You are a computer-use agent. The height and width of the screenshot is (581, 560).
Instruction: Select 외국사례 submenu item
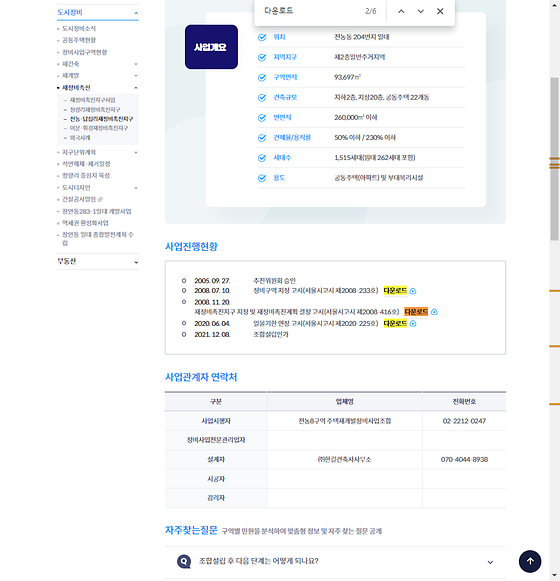coord(80,138)
